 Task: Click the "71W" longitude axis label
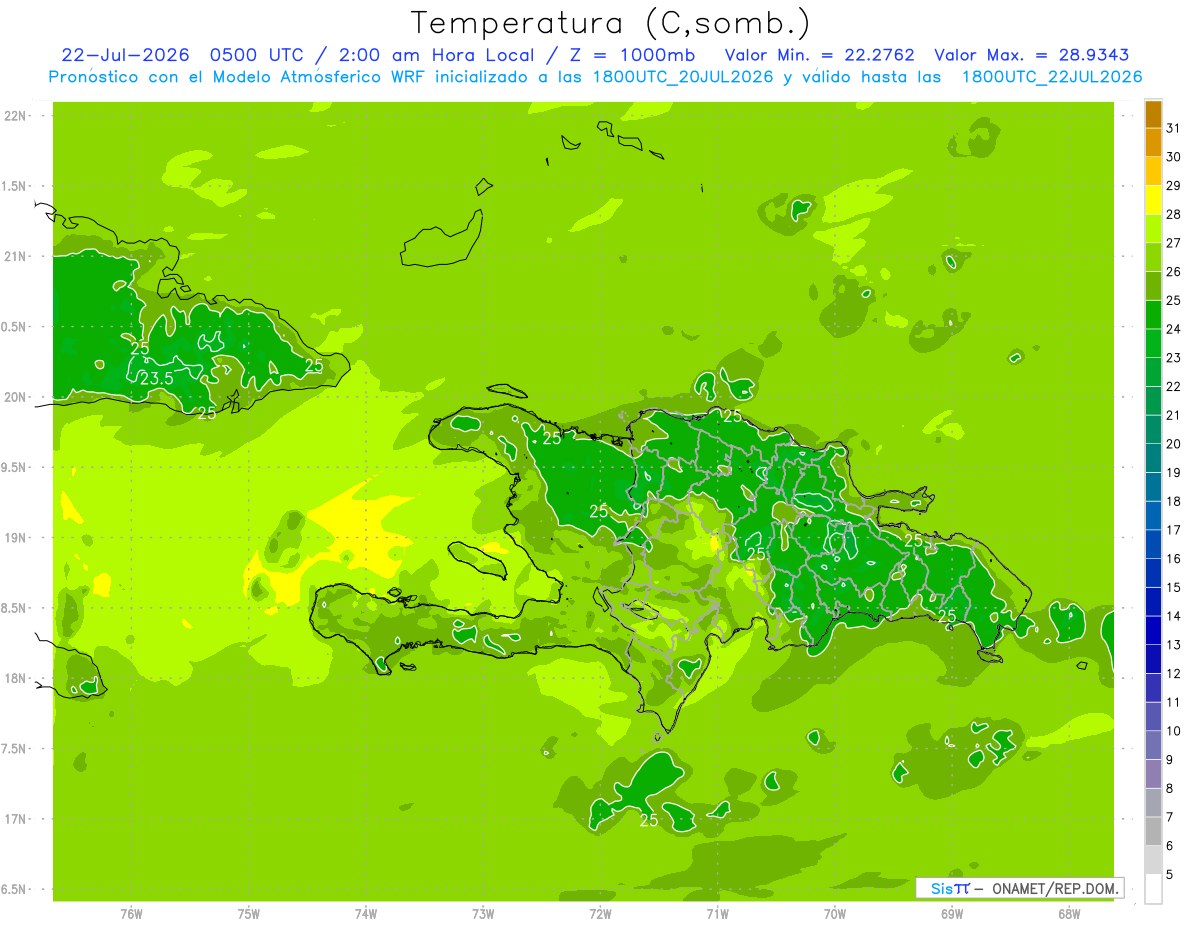pos(717,913)
